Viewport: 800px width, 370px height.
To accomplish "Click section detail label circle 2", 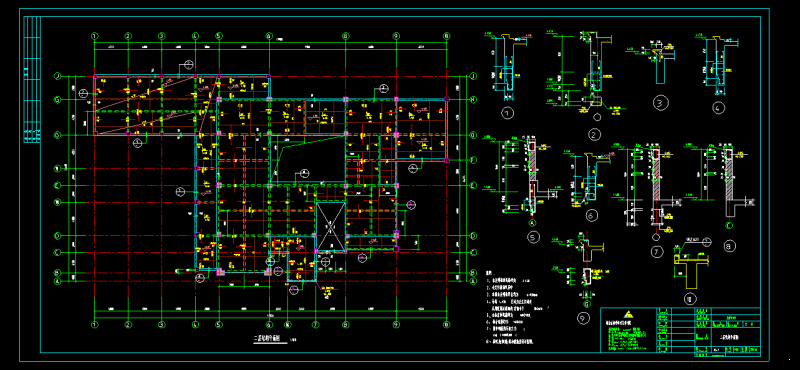I will coord(594,135).
